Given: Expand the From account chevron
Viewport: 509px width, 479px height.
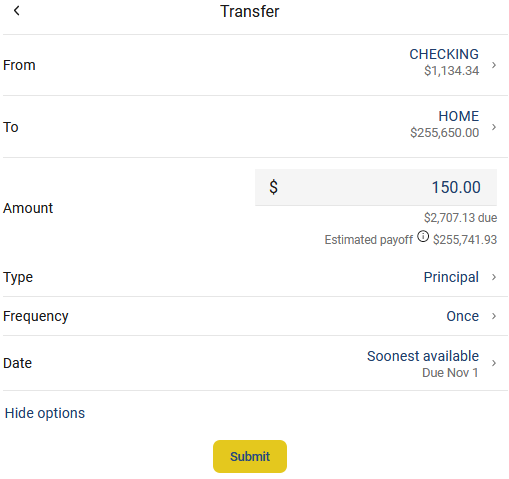Looking at the screenshot, I should tap(494, 65).
